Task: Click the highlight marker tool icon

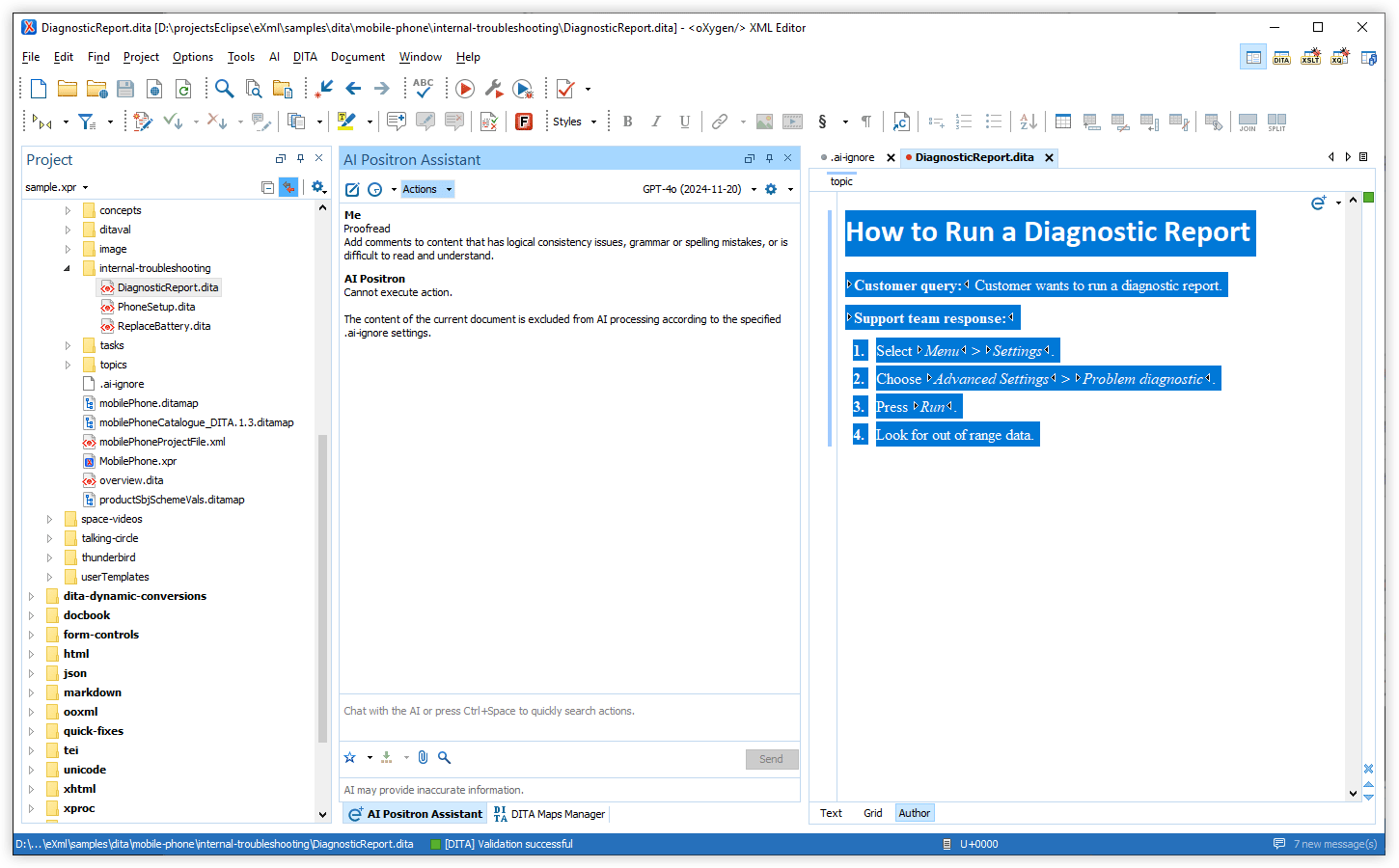Action: (346, 122)
